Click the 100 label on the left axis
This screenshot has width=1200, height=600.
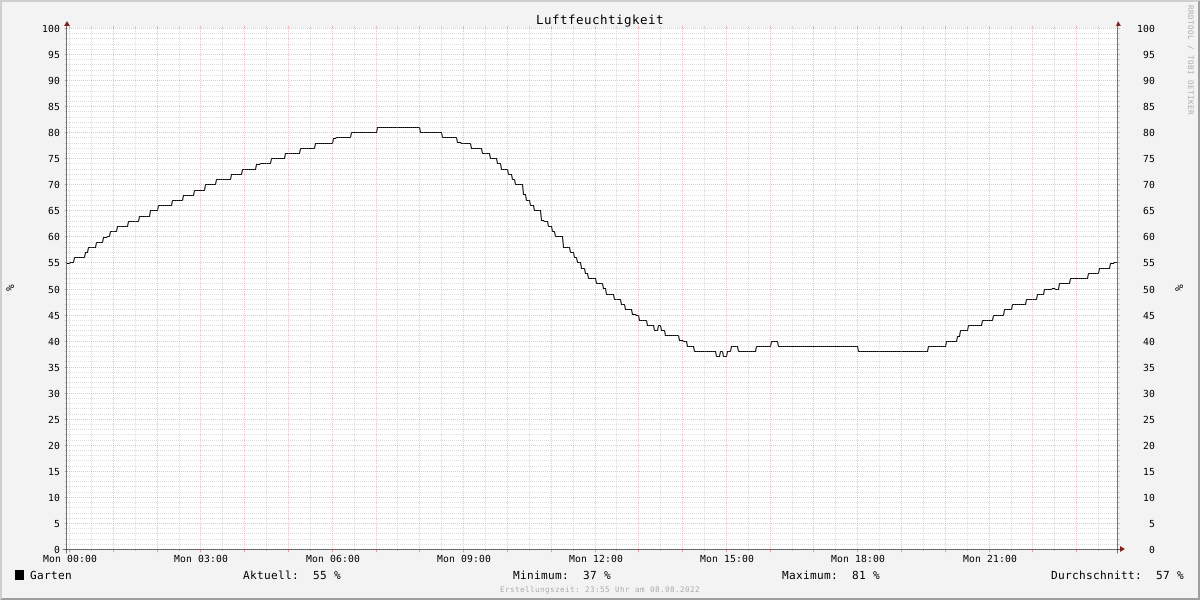pyautogui.click(x=51, y=28)
